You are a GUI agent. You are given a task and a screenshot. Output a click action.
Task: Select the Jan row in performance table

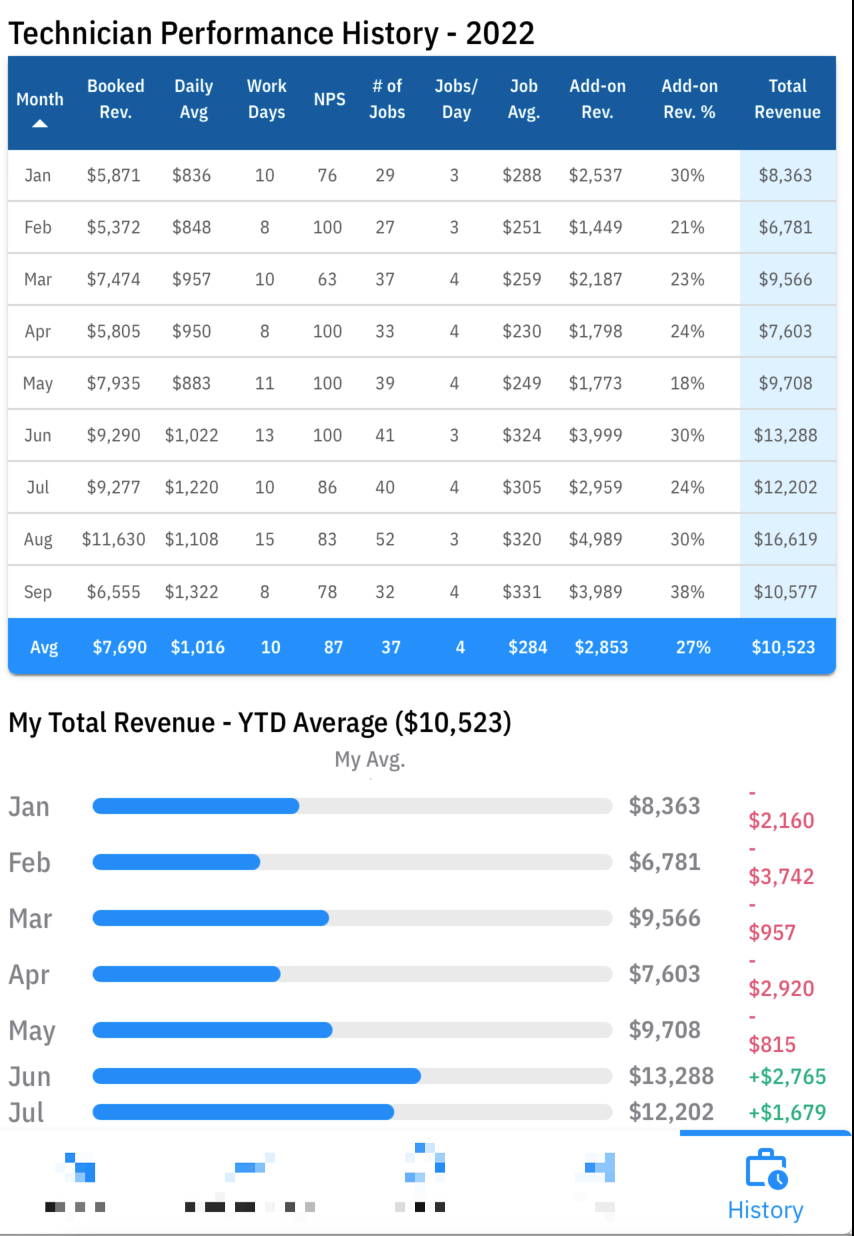422,175
